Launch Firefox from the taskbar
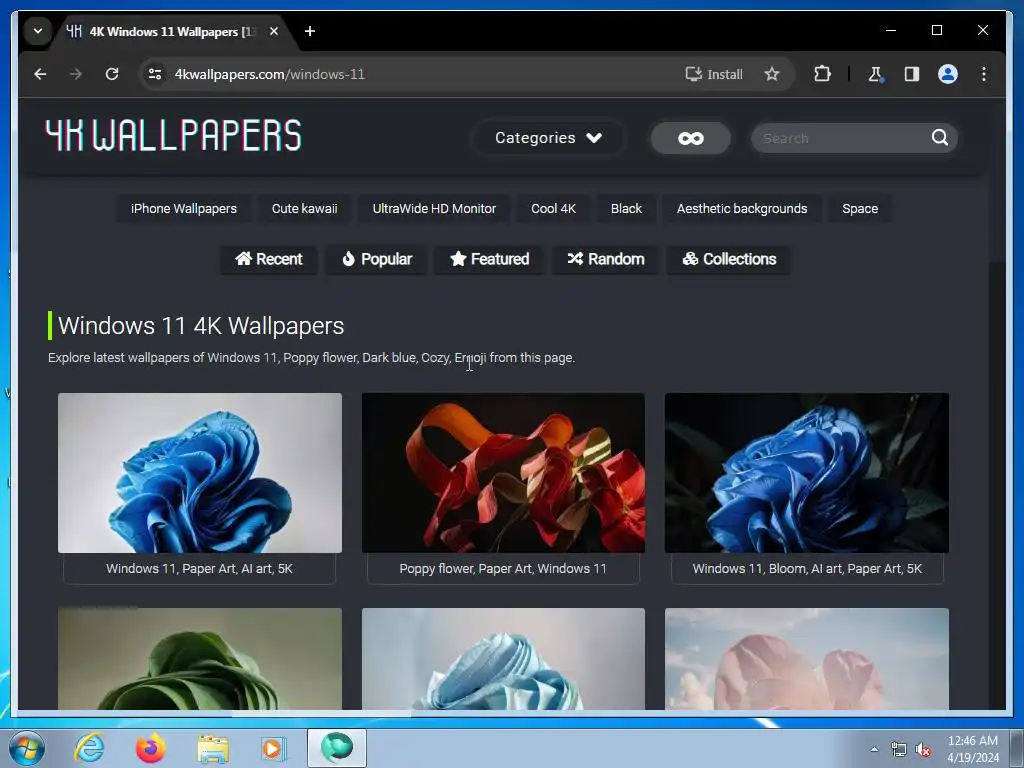The image size is (1024, 768). 150,748
